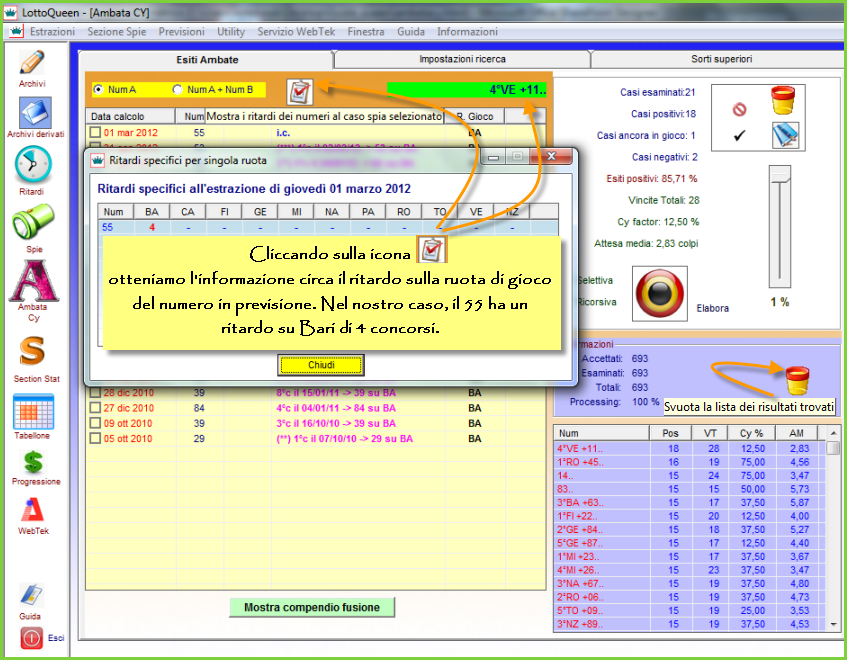Check the 27 dic 2010 row checkbox

(96, 408)
